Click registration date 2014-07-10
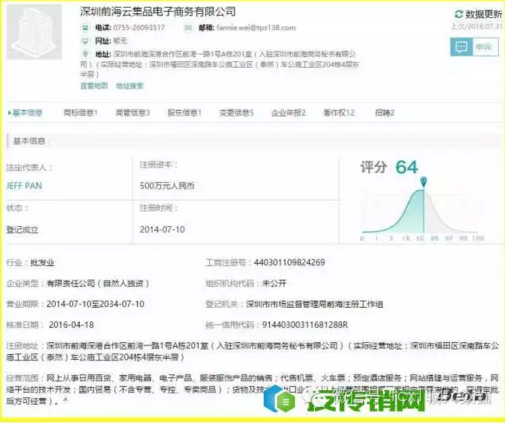 tap(162, 229)
